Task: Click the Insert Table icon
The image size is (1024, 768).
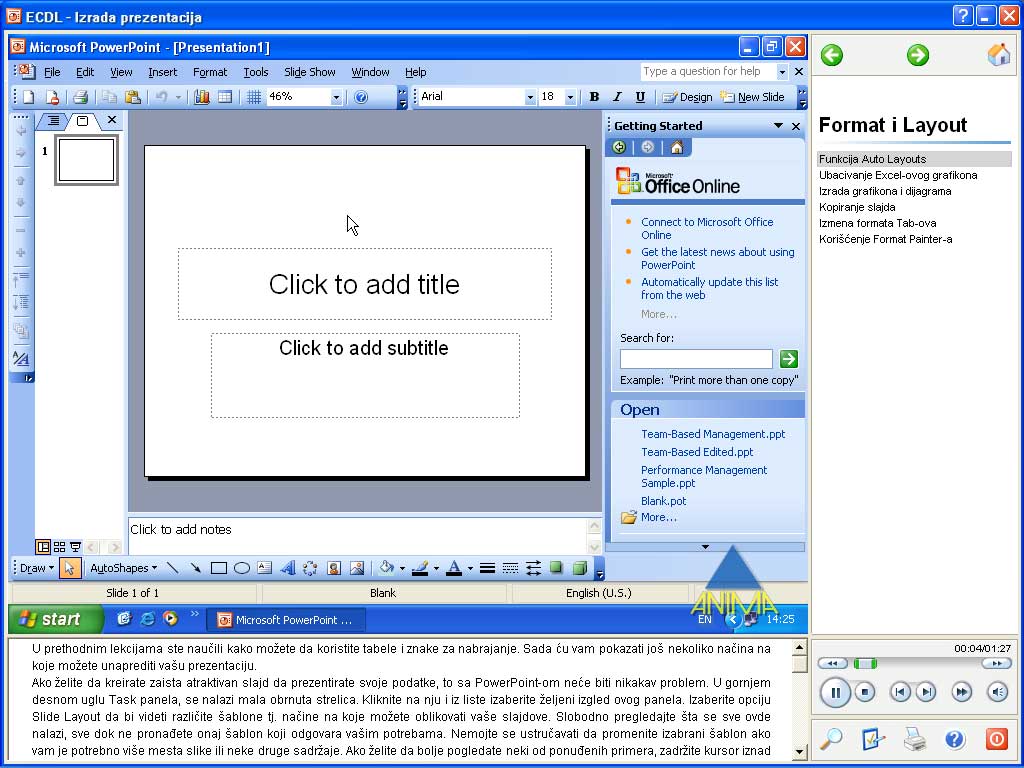Action: (225, 97)
